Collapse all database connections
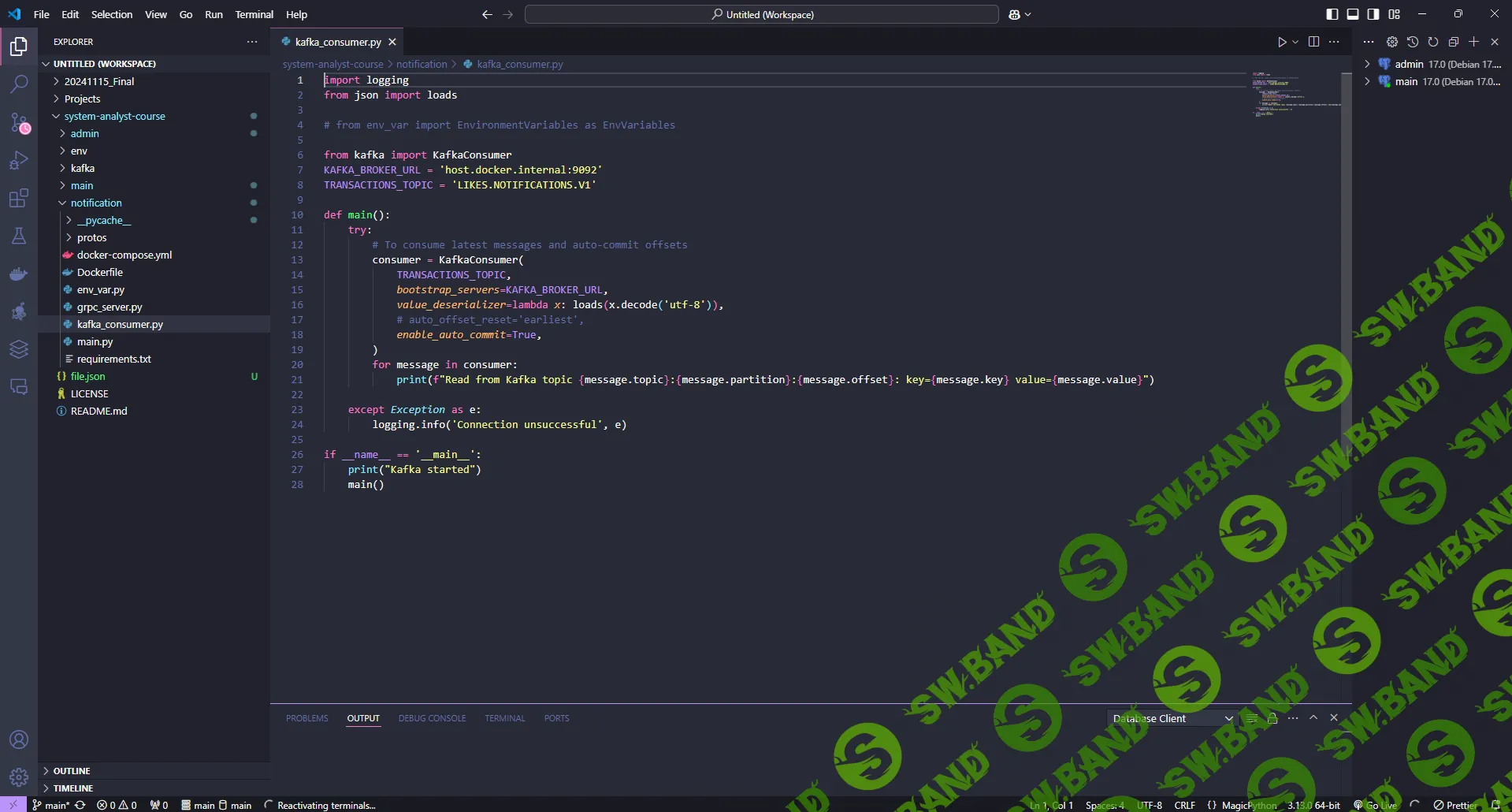Viewport: 1512px width, 812px height. [1454, 42]
